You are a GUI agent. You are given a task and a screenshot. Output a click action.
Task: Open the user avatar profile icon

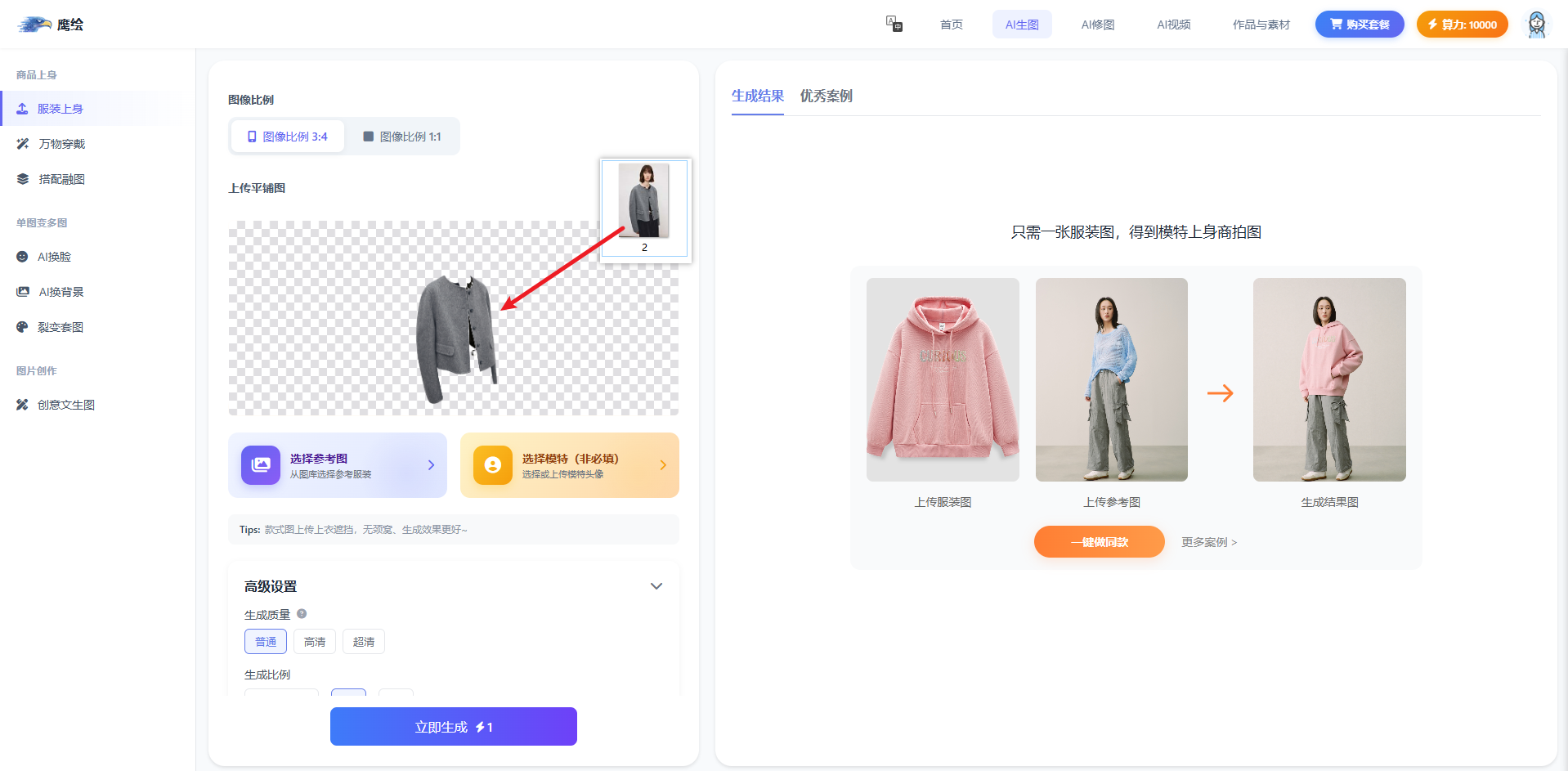point(1536,25)
